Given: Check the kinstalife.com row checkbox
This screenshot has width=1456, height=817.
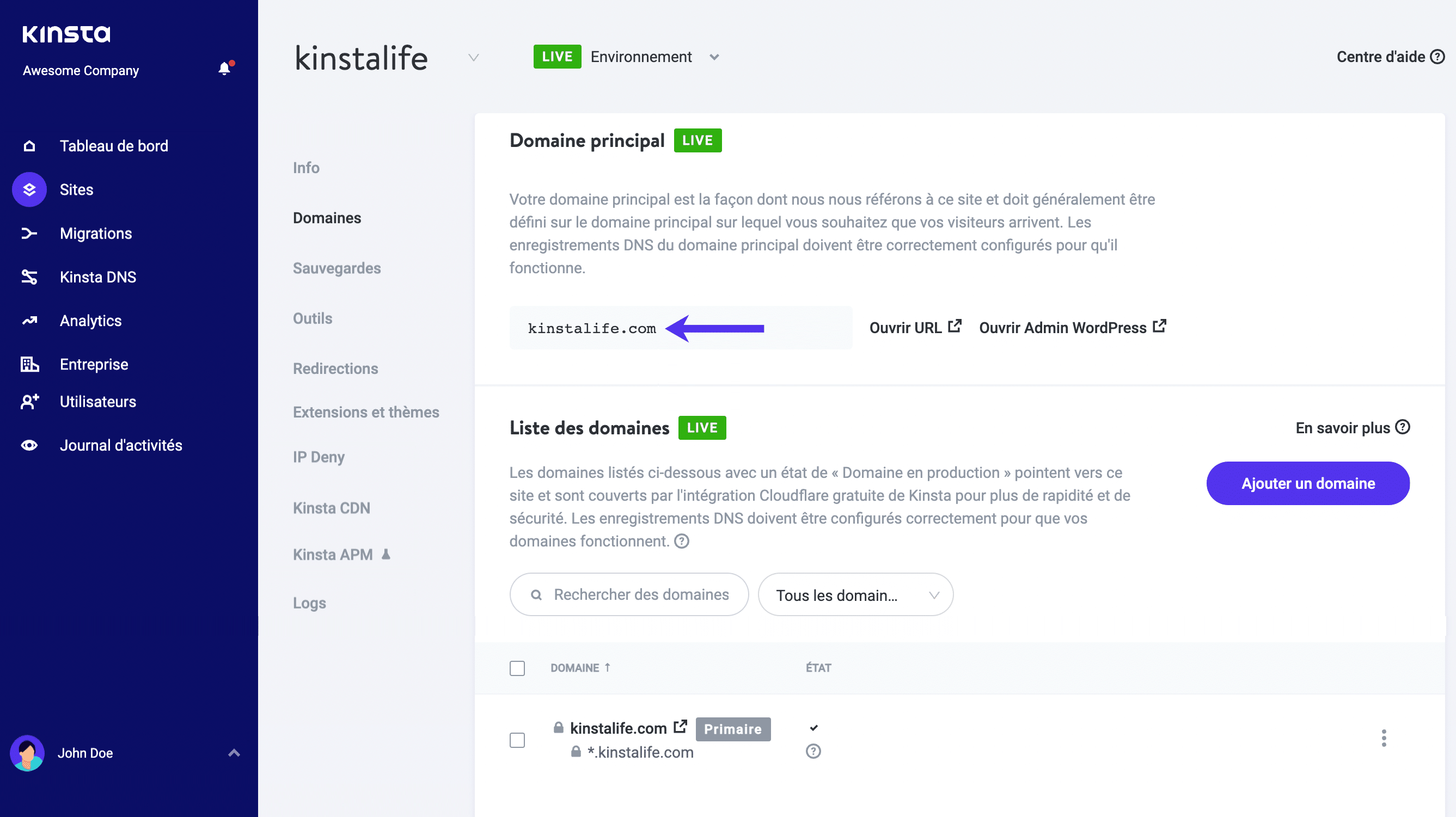Looking at the screenshot, I should pos(517,740).
